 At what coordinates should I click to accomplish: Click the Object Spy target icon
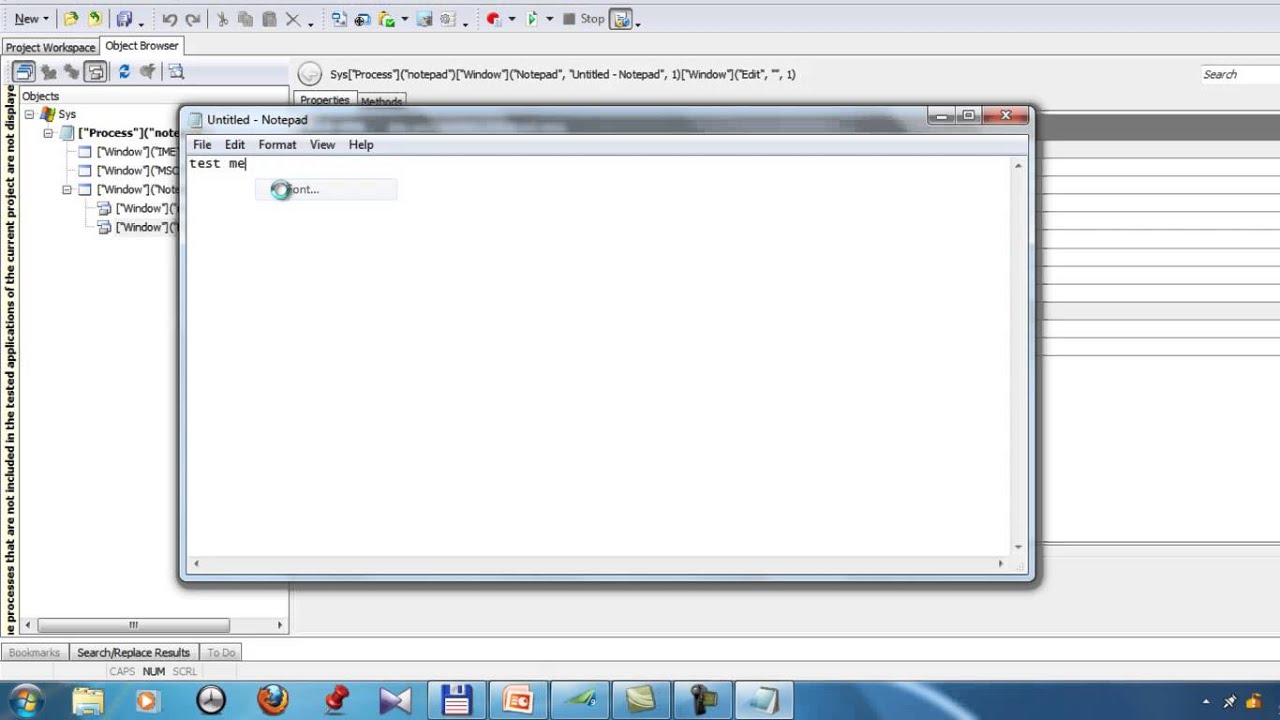(x=362, y=19)
